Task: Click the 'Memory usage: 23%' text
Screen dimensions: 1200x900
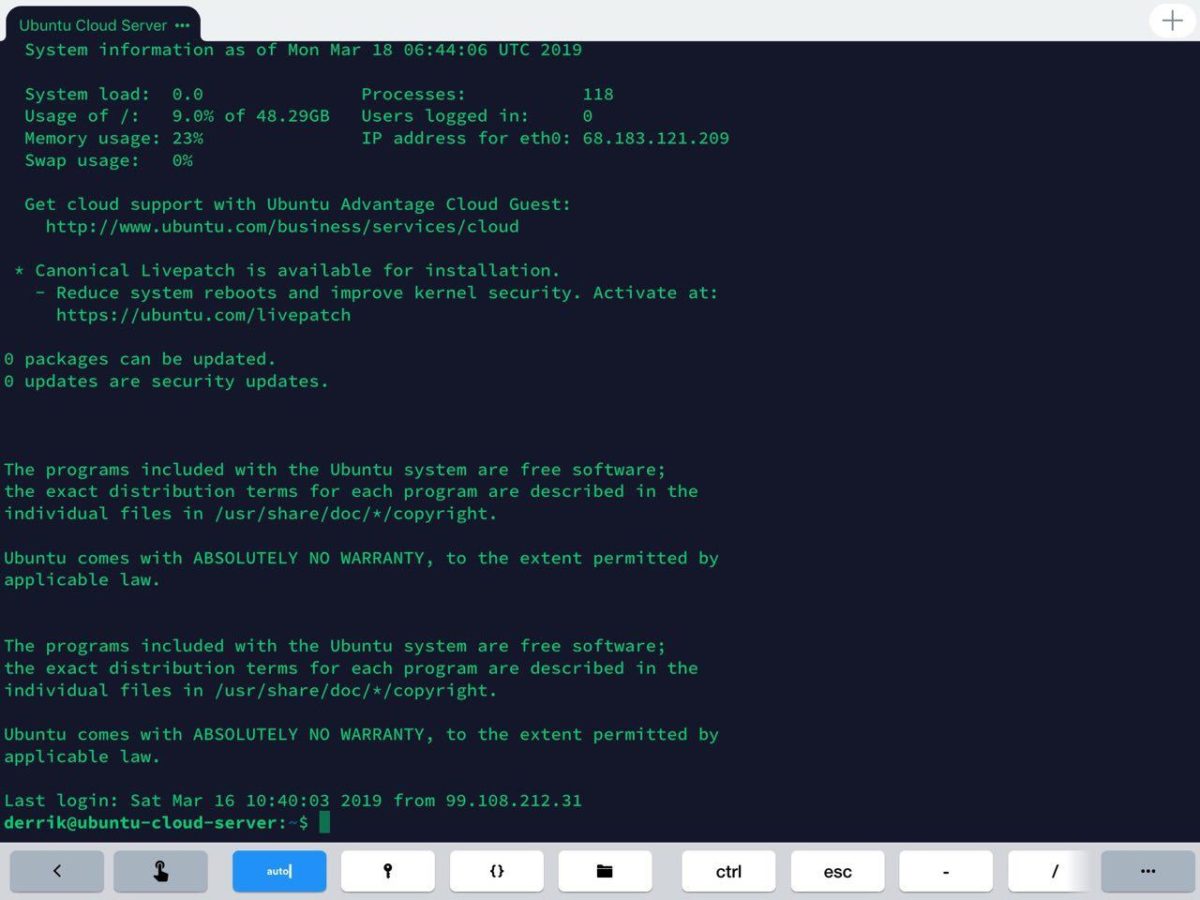Action: tap(114, 138)
